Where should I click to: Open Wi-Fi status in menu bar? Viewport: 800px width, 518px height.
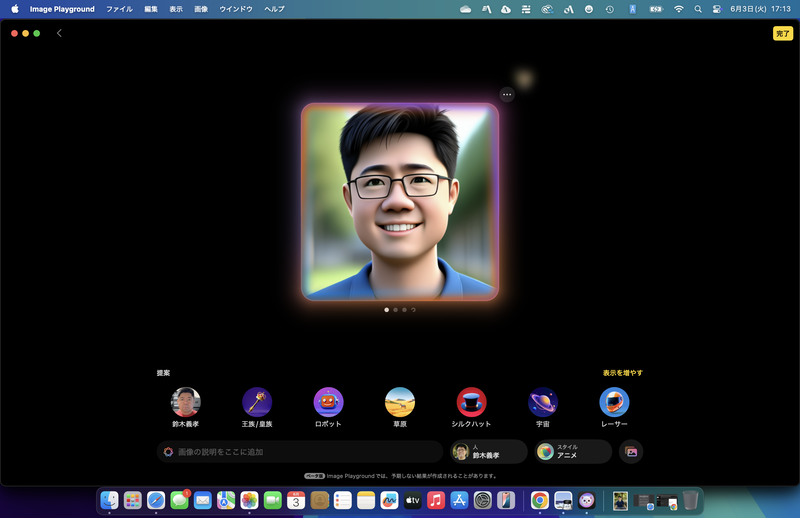coord(679,9)
